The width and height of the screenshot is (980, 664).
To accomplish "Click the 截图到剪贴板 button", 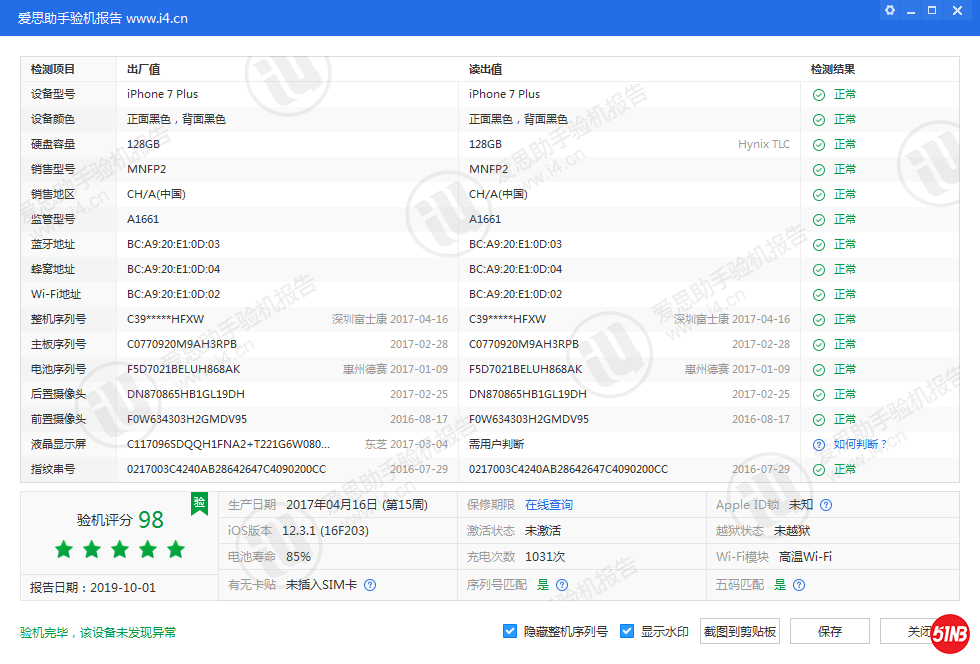I will 740,631.
